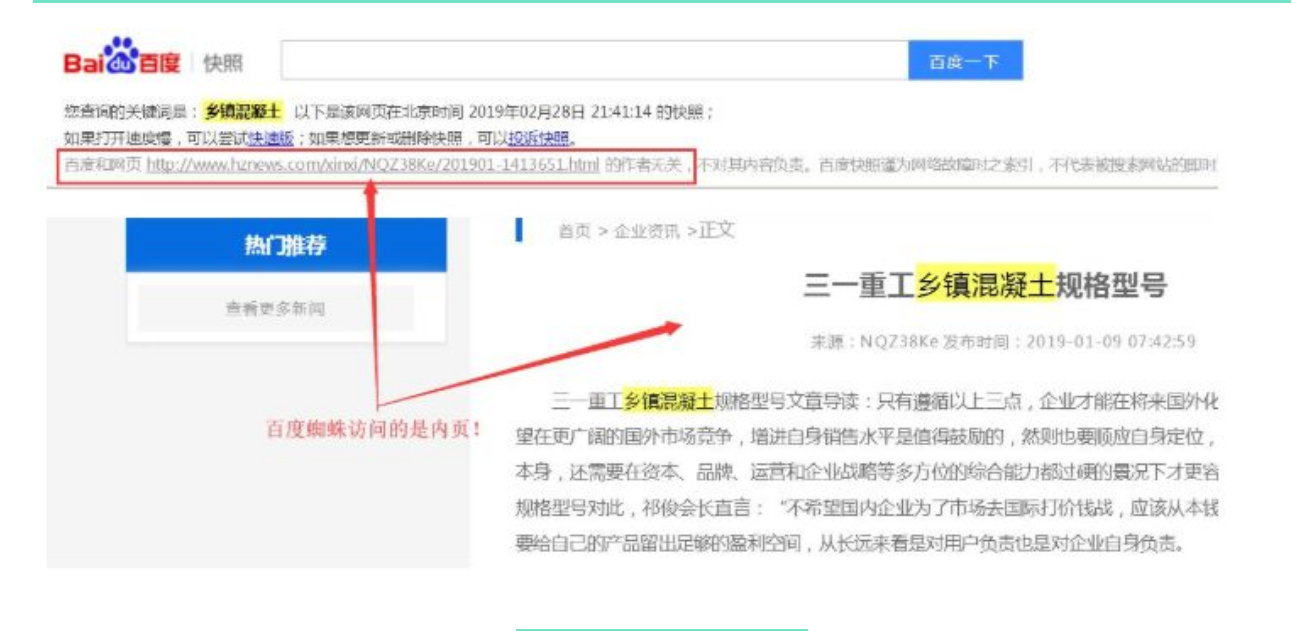Click the article title 三一重工乡镇混凝土规格型号
The height and width of the screenshot is (631, 1292).
pyautogui.click(x=985, y=285)
